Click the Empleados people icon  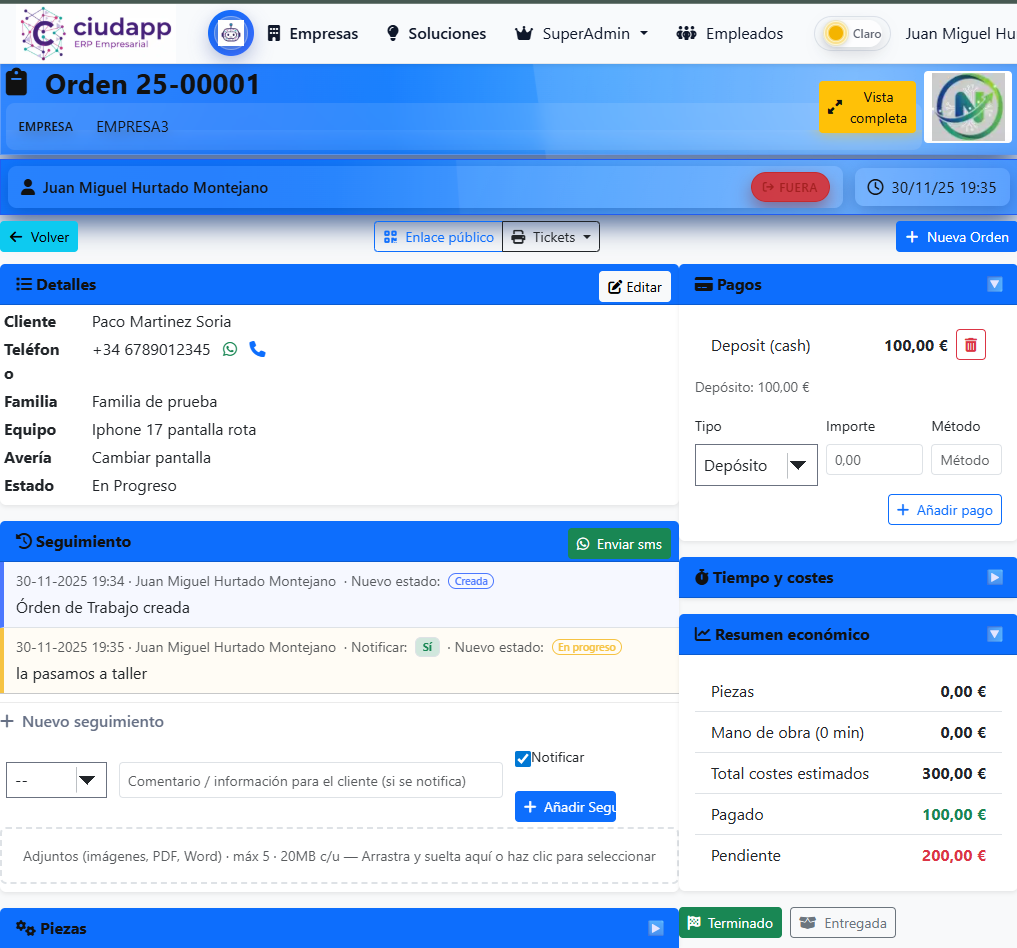tap(686, 33)
